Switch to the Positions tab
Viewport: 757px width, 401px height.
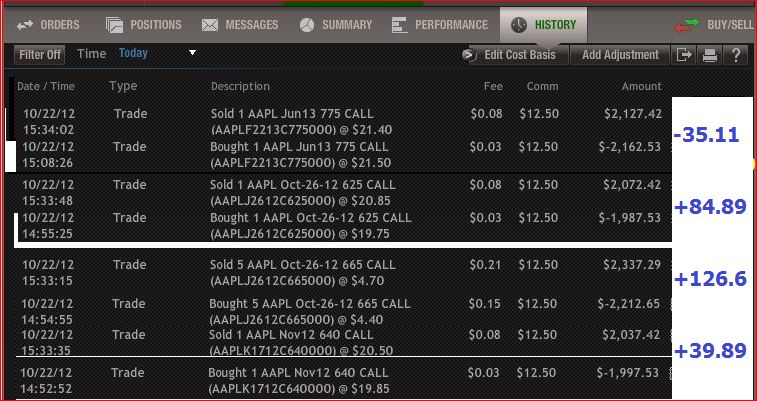coord(143,25)
